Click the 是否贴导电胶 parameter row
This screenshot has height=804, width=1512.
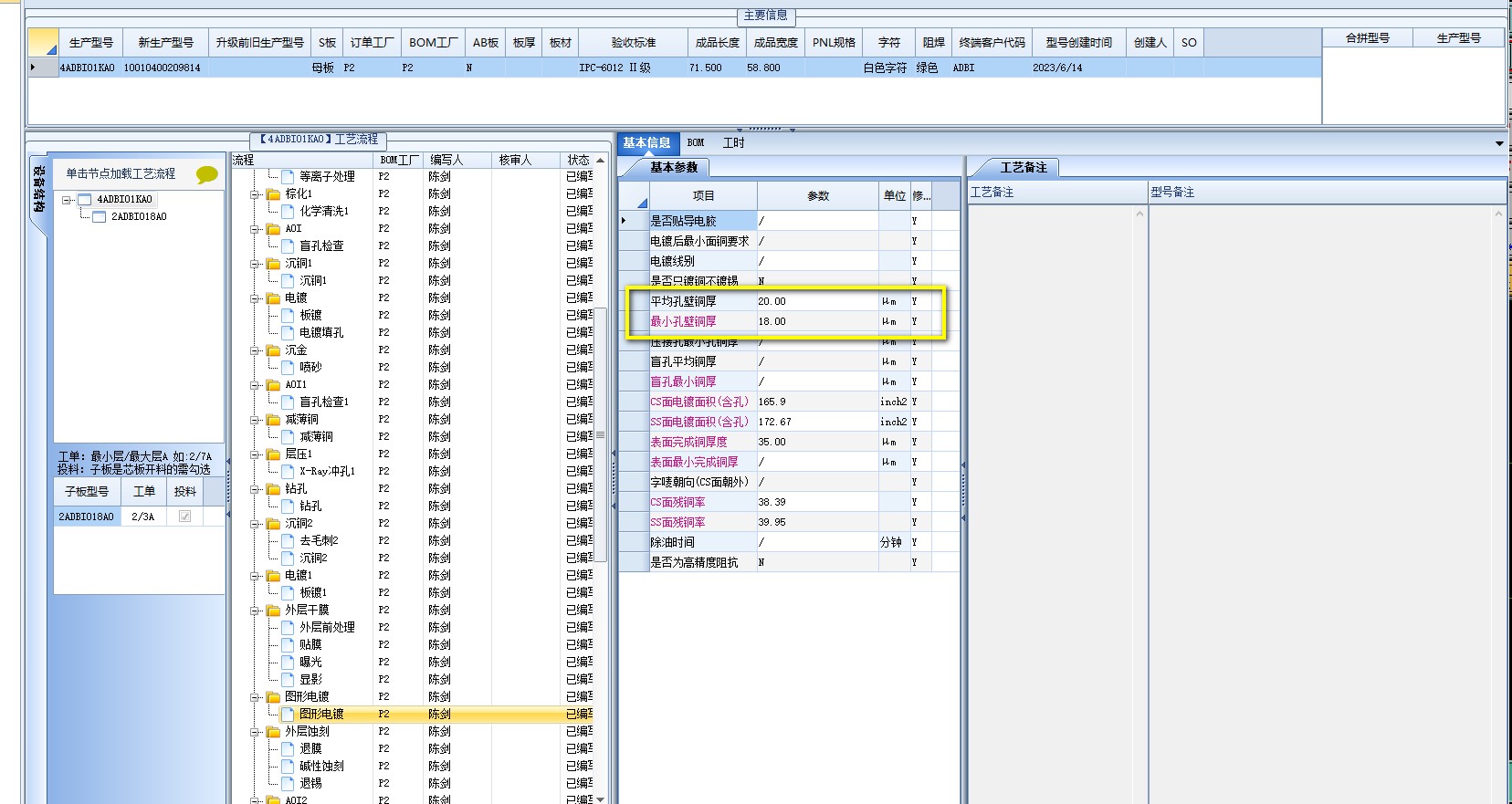click(x=789, y=221)
